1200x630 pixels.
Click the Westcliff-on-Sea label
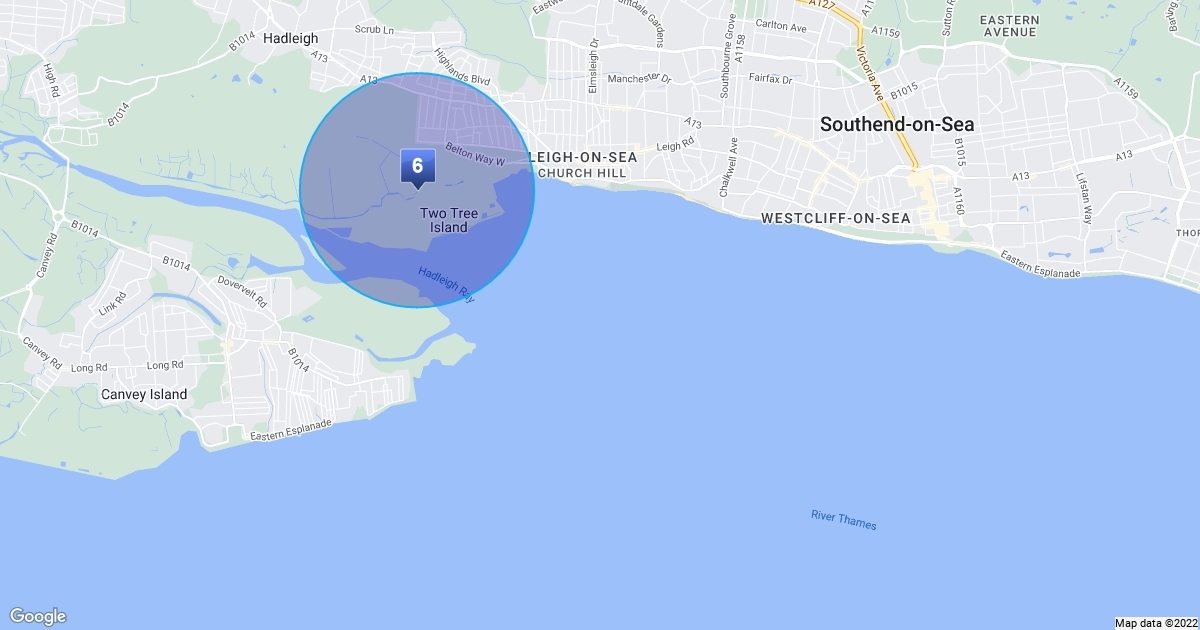(835, 217)
